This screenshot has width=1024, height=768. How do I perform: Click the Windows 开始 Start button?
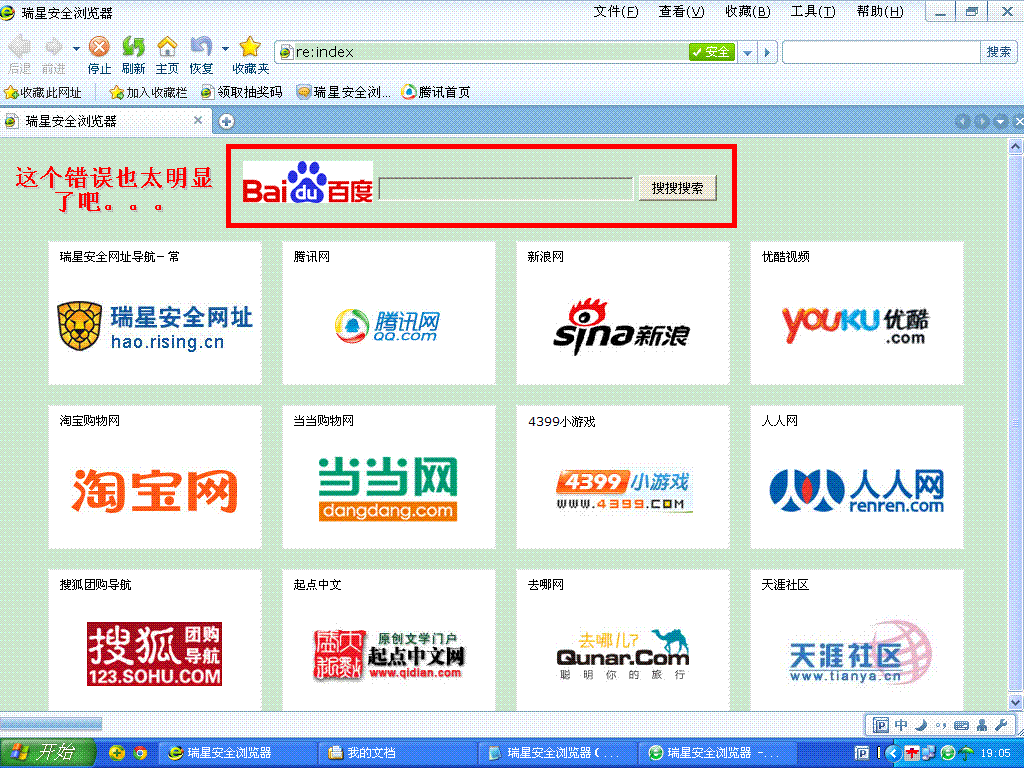(x=47, y=753)
